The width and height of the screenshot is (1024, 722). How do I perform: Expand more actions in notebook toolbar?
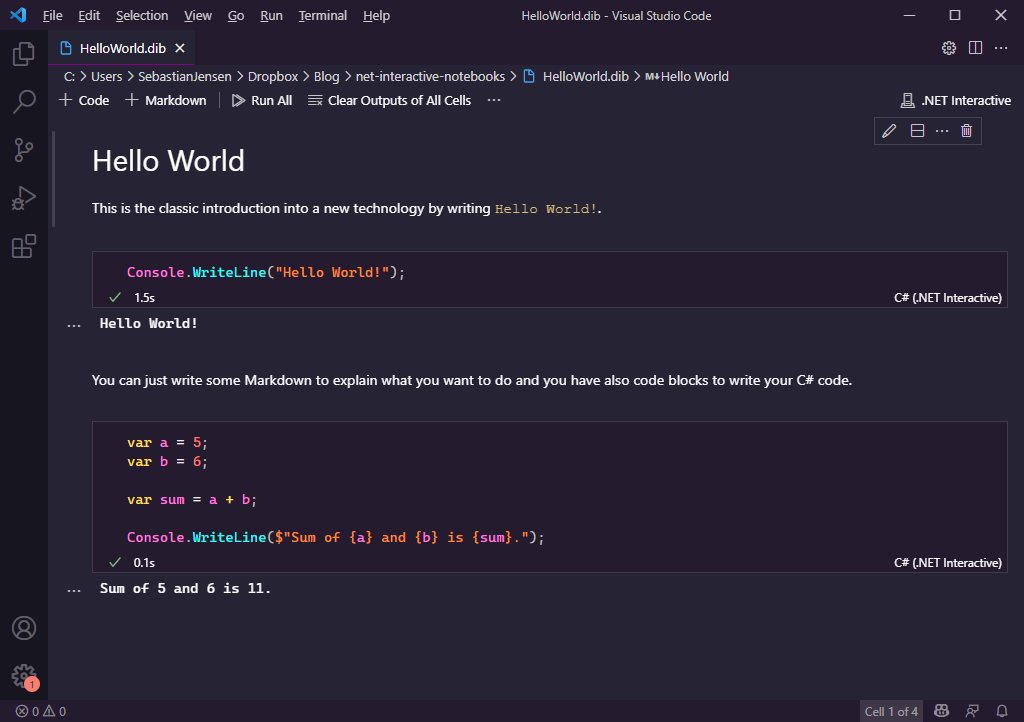pos(493,100)
